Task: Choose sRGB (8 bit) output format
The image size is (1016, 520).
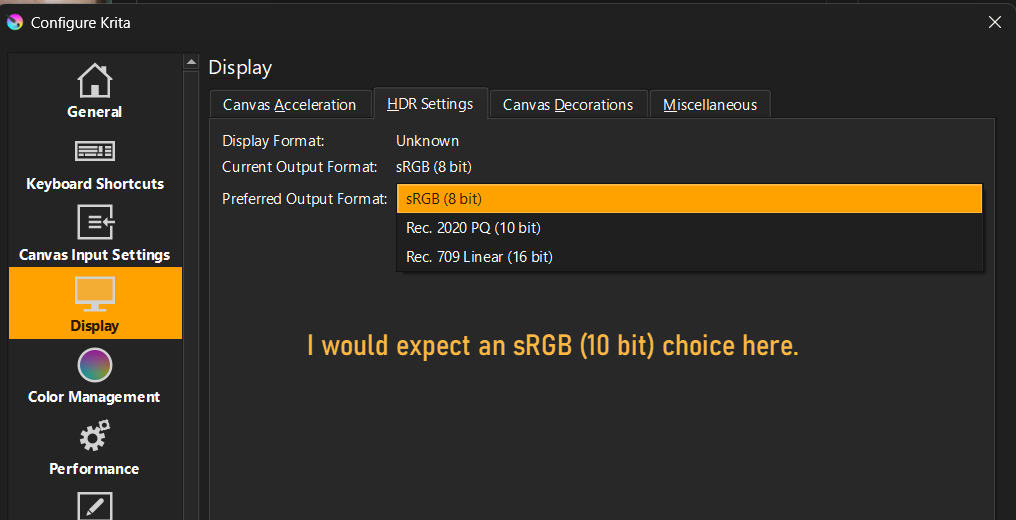Action: (x=689, y=199)
